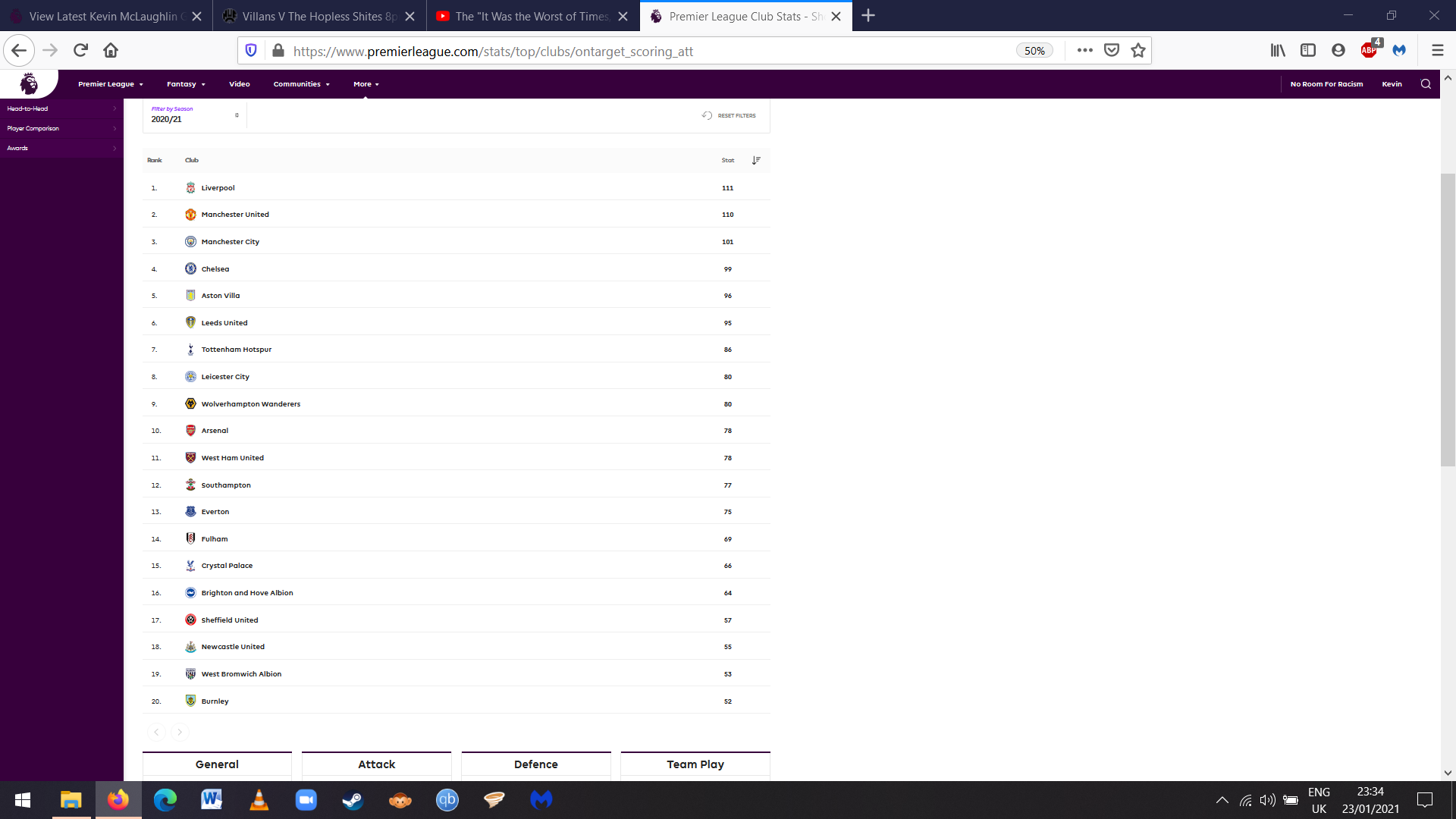Open the Kevin account link
Image resolution: width=1456 pixels, height=819 pixels.
(x=1392, y=84)
